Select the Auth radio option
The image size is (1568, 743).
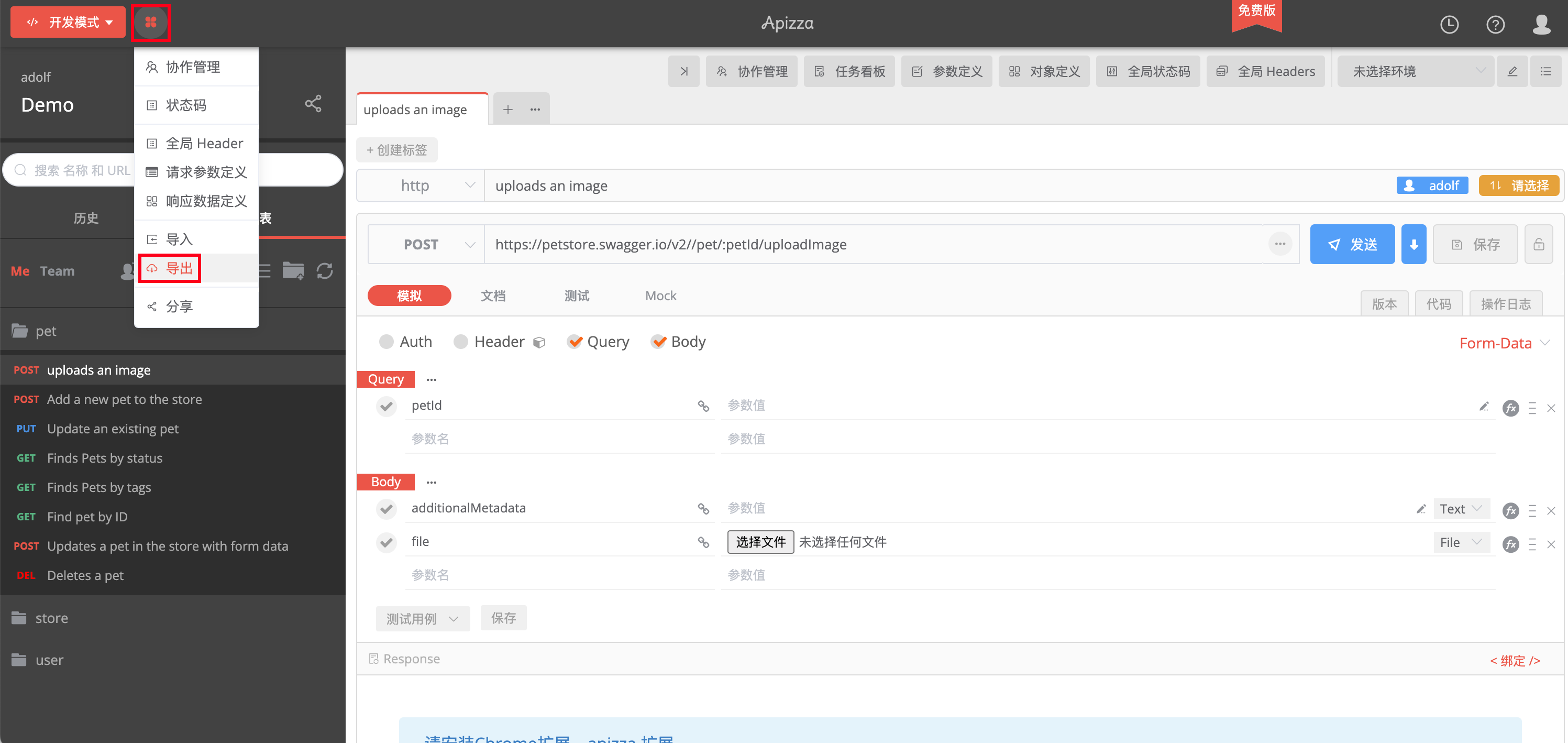click(x=387, y=342)
